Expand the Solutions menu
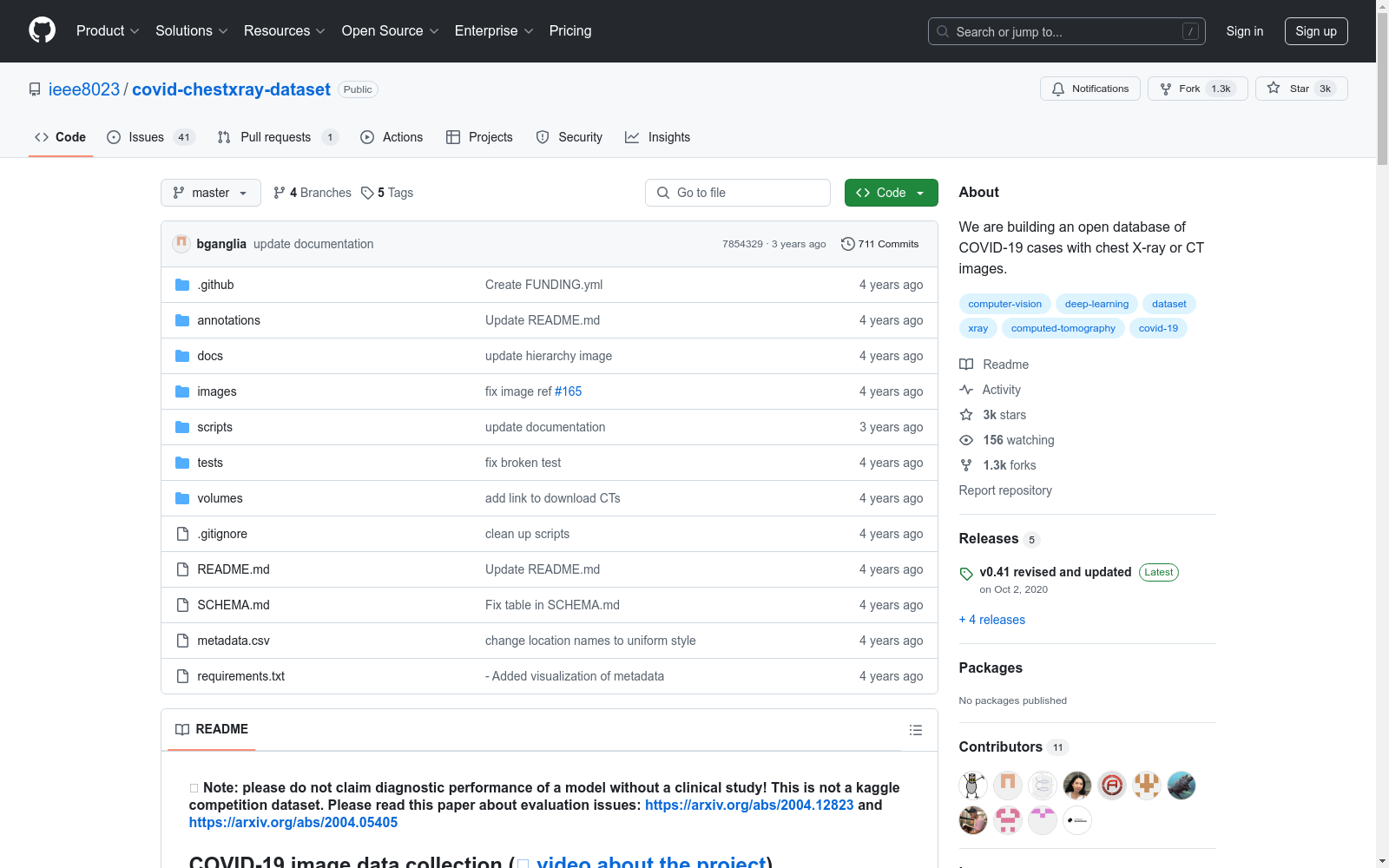This screenshot has width=1389, height=868. (192, 31)
